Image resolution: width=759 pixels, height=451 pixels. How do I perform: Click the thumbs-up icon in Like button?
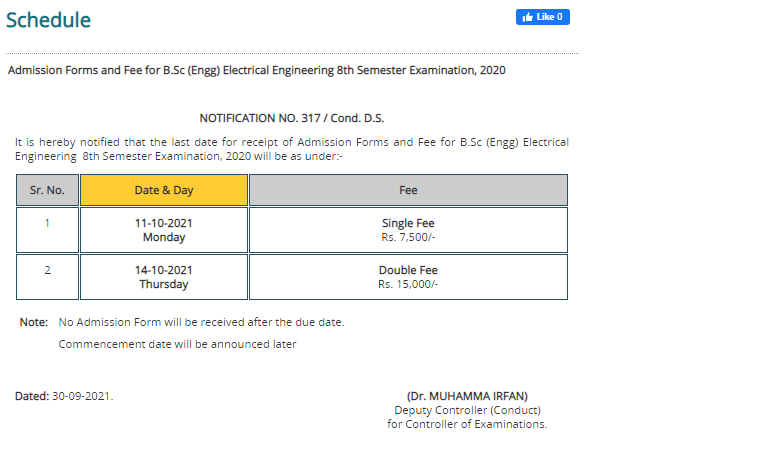528,17
